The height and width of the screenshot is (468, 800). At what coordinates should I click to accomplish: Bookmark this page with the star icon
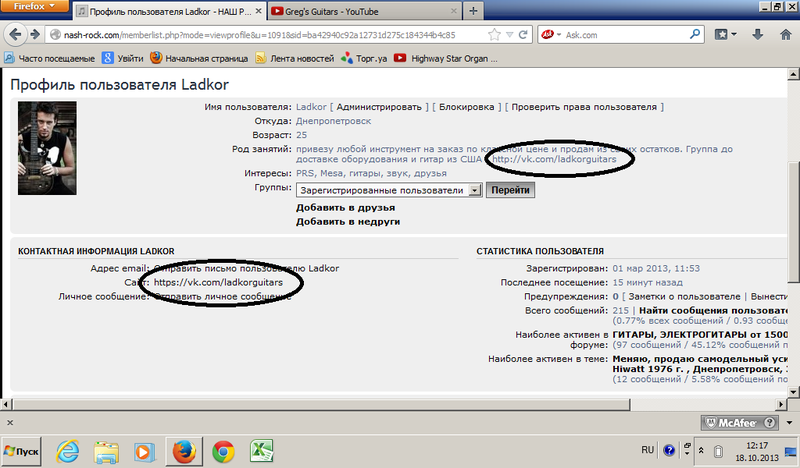(x=494, y=35)
